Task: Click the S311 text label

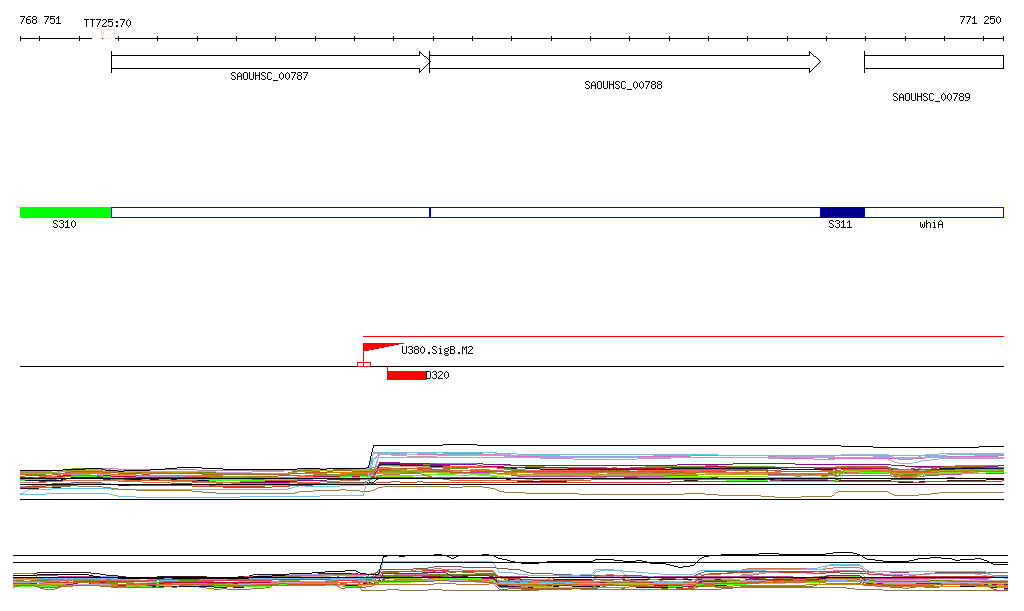Action: pyautogui.click(x=840, y=225)
